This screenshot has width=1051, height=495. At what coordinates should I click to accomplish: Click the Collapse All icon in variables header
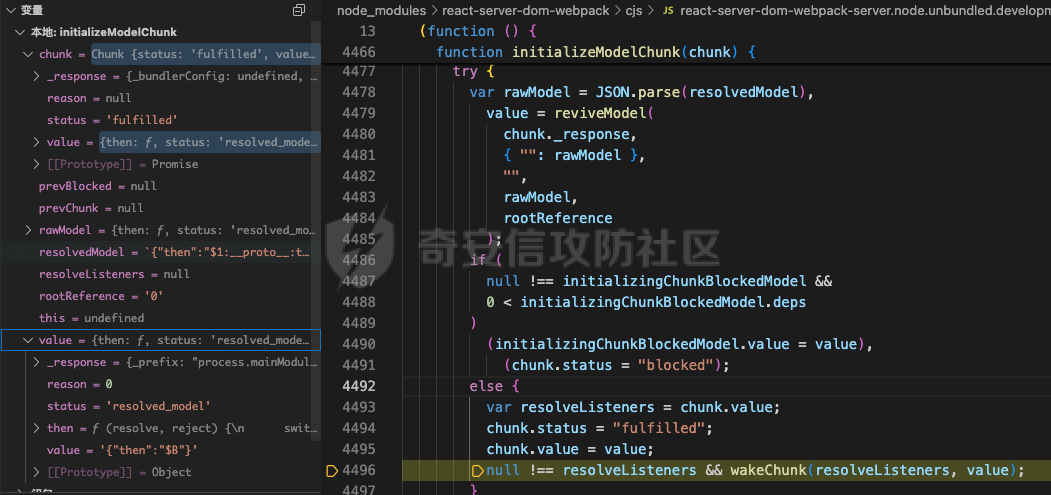coord(298,10)
